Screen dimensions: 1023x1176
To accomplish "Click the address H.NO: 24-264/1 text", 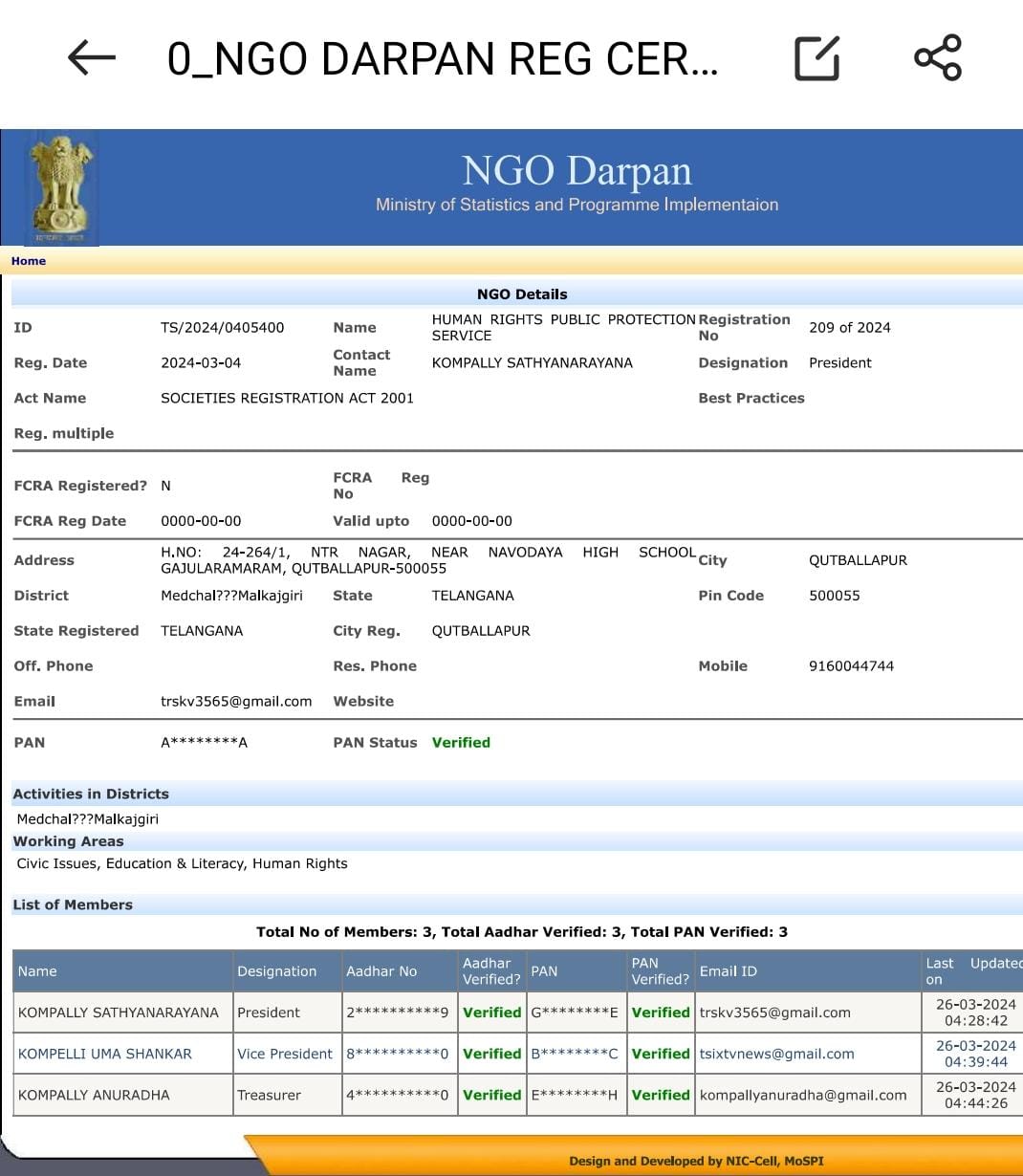I will (428, 560).
